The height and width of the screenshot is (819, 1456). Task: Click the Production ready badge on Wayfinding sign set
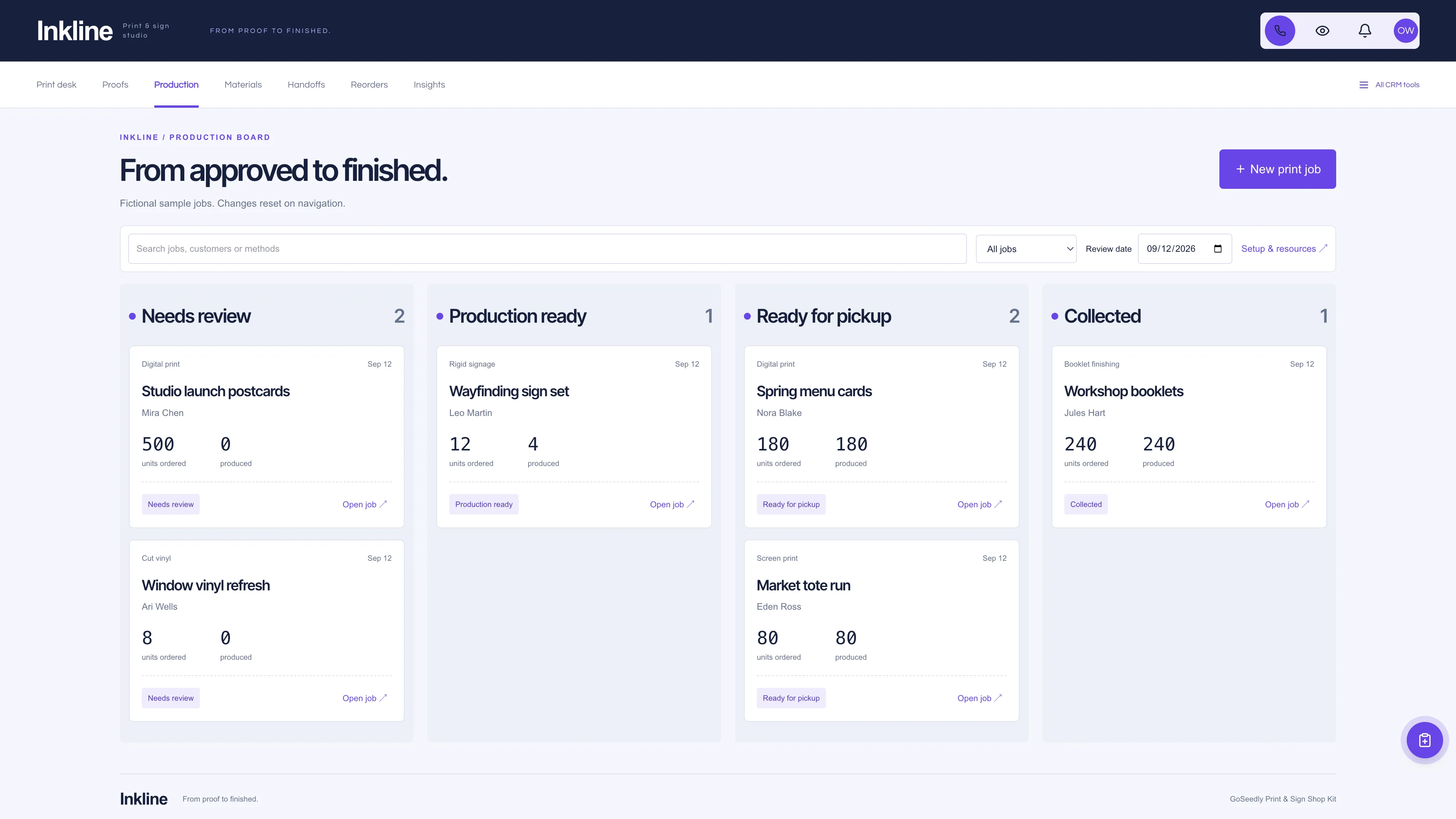tap(484, 504)
